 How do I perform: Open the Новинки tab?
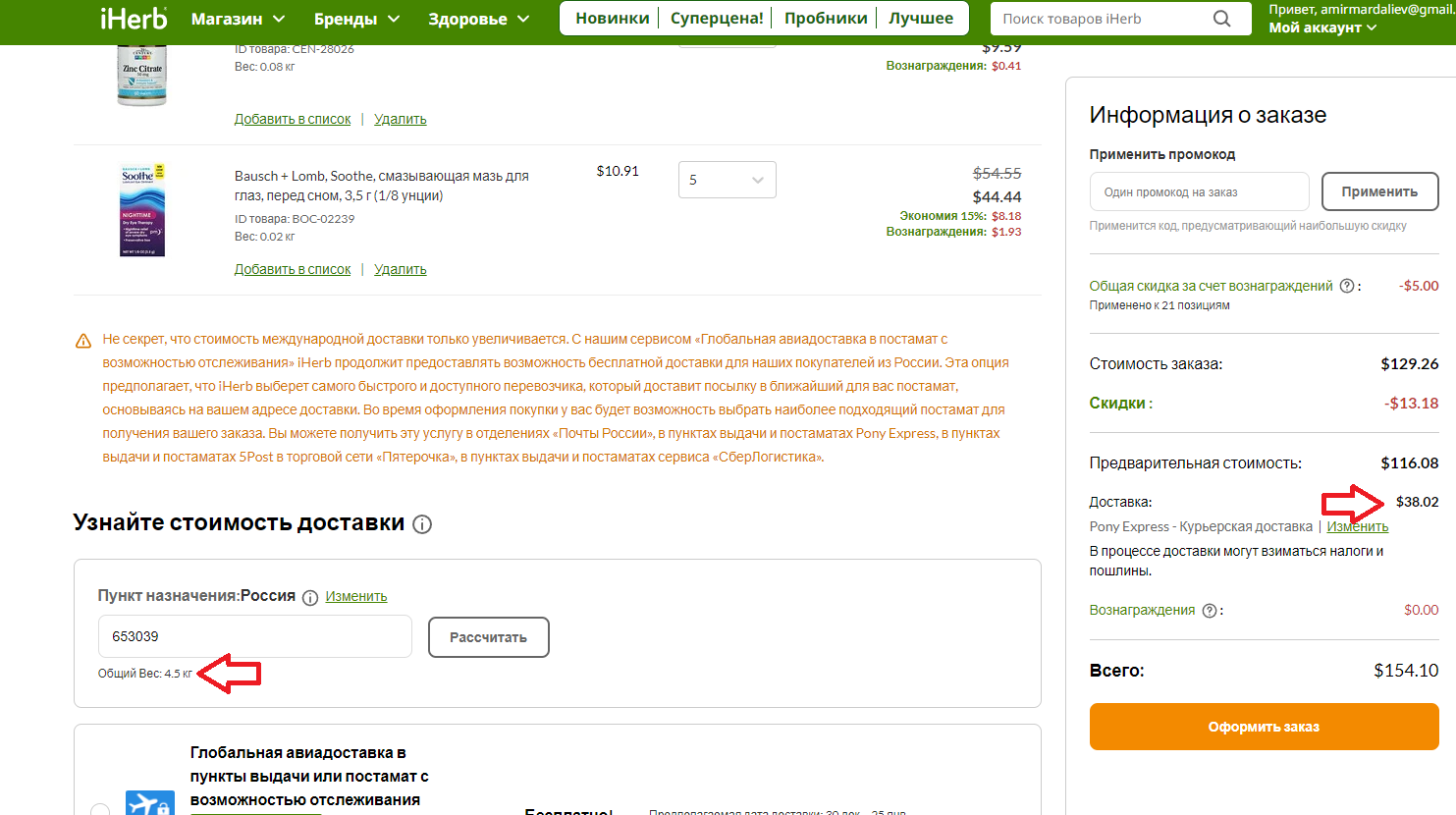click(x=613, y=18)
